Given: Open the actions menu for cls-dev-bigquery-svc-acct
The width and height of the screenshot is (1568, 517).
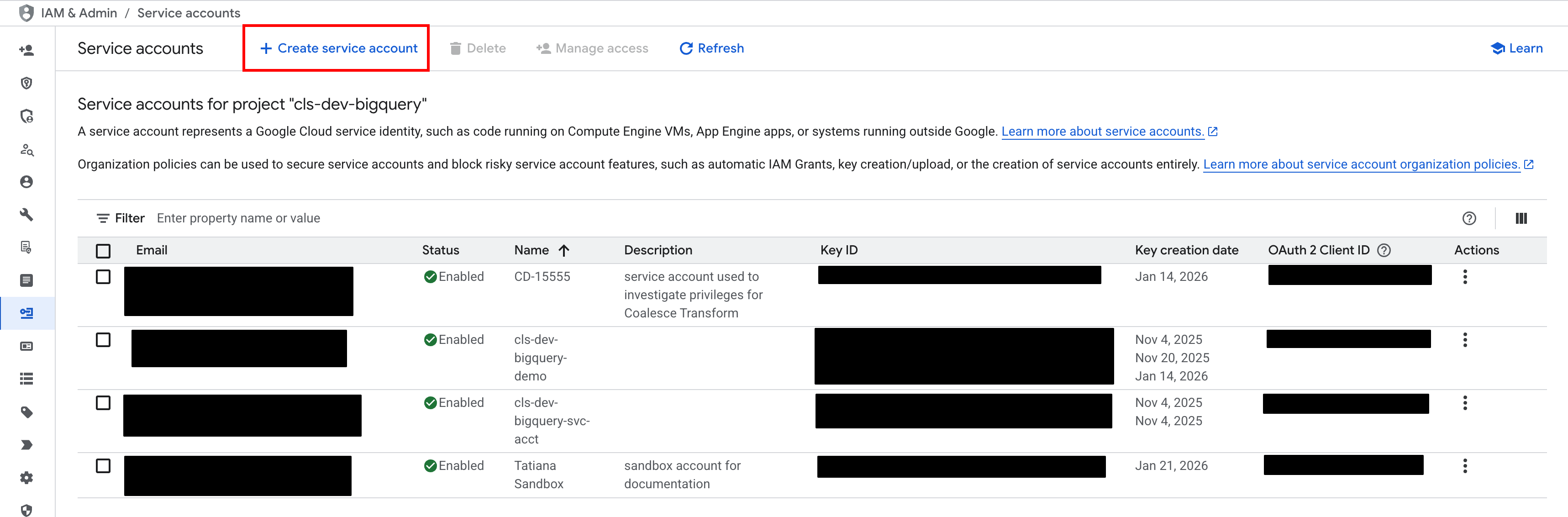Looking at the screenshot, I should (1465, 402).
